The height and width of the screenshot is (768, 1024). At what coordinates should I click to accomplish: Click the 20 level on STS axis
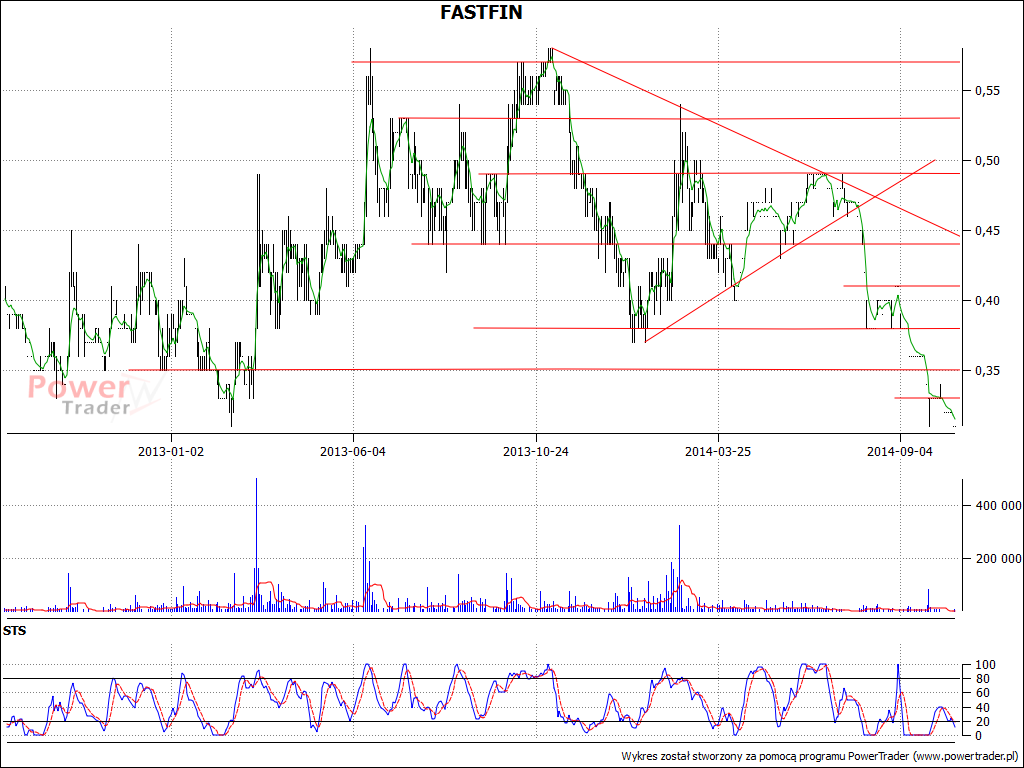tap(982, 722)
